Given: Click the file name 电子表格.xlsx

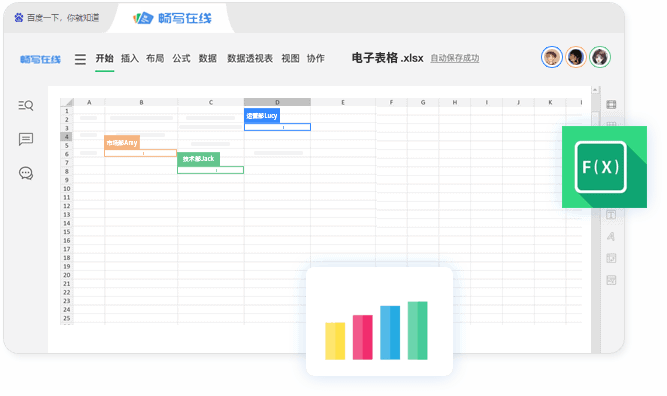Looking at the screenshot, I should point(388,58).
